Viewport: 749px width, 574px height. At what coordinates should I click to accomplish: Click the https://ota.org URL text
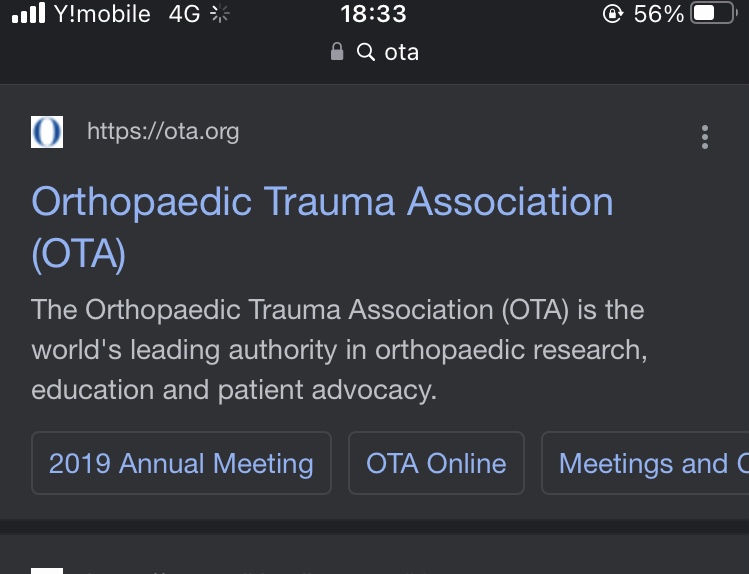163,132
